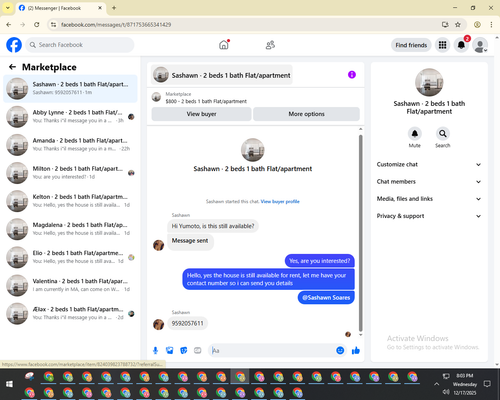Open Chrome three-dot menu

click(491, 24)
